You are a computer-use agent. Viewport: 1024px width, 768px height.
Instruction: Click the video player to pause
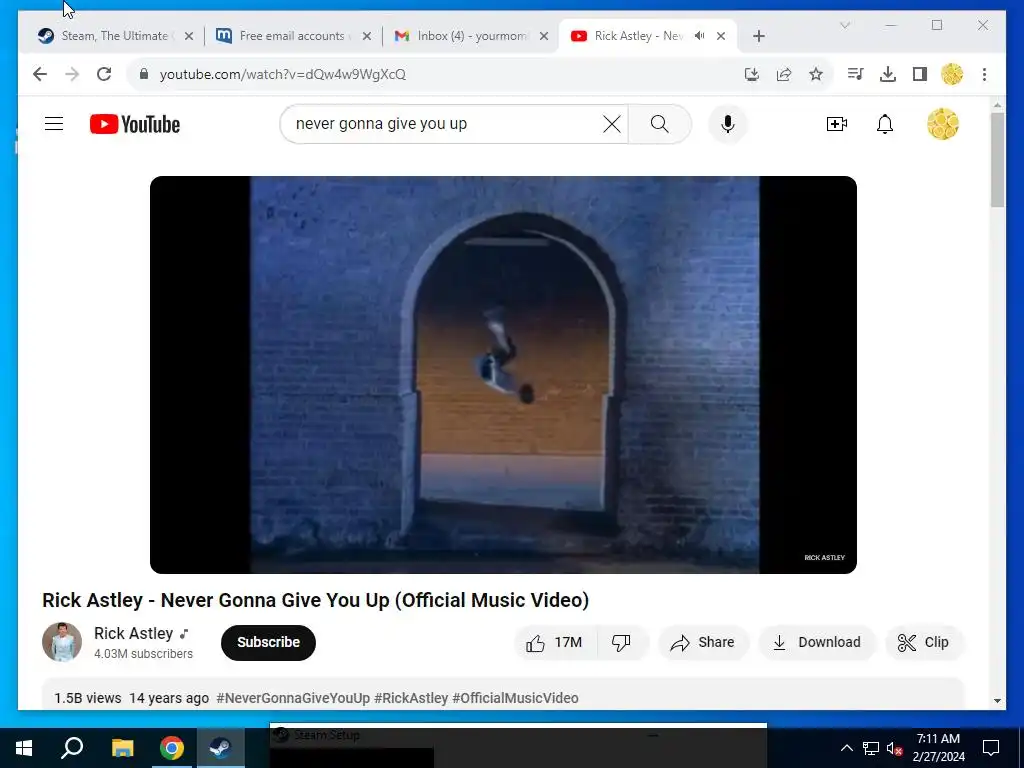pyautogui.click(x=504, y=375)
